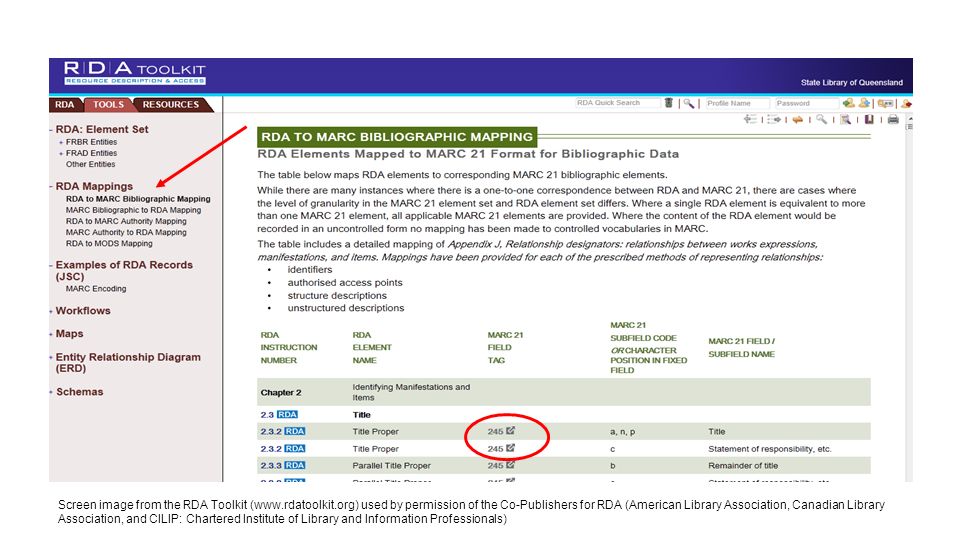
Task: Expand the Workflows section
Action: 51,311
